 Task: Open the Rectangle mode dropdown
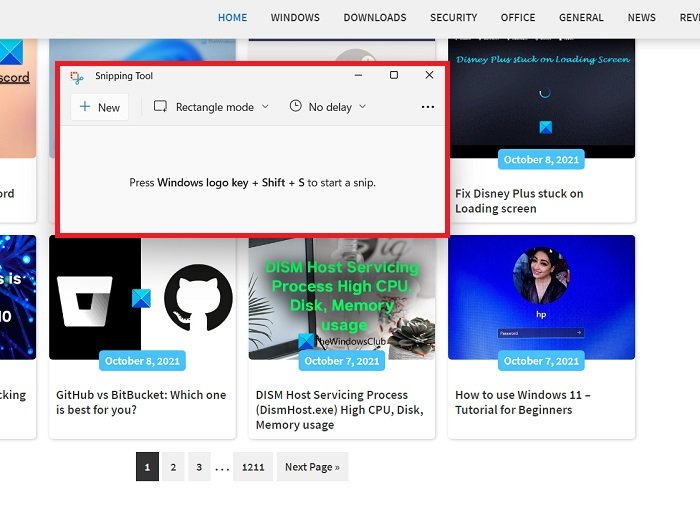point(211,107)
